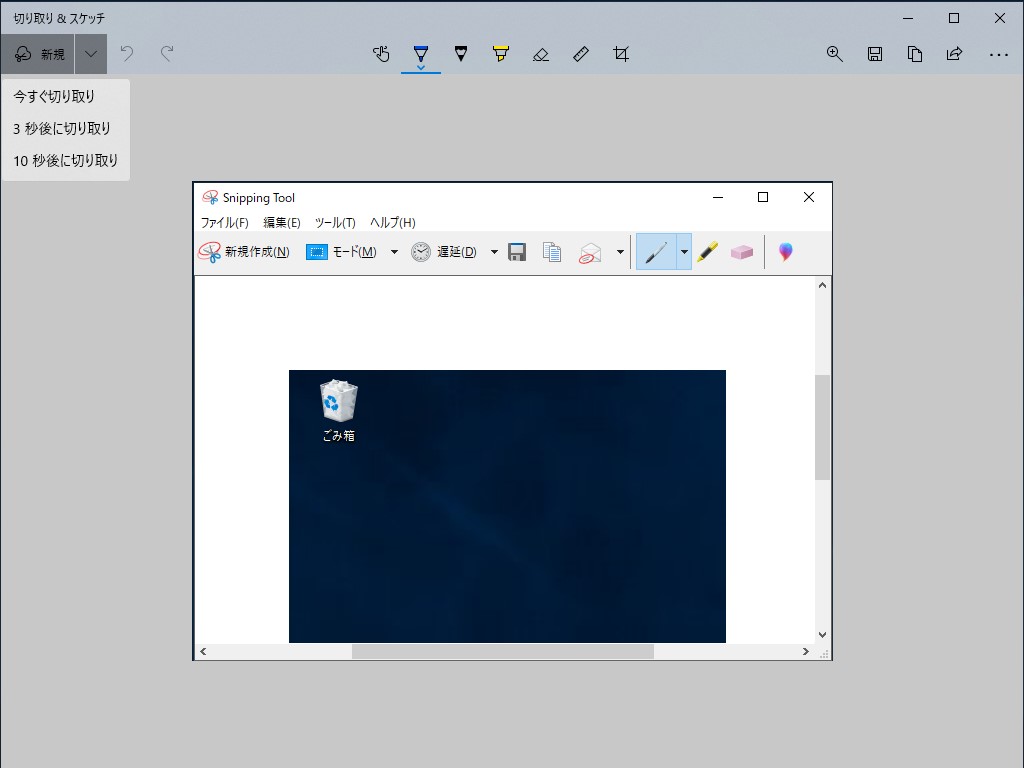Enable the highlighter in Snipping Tool
1024x768 pixels.
[x=707, y=251]
